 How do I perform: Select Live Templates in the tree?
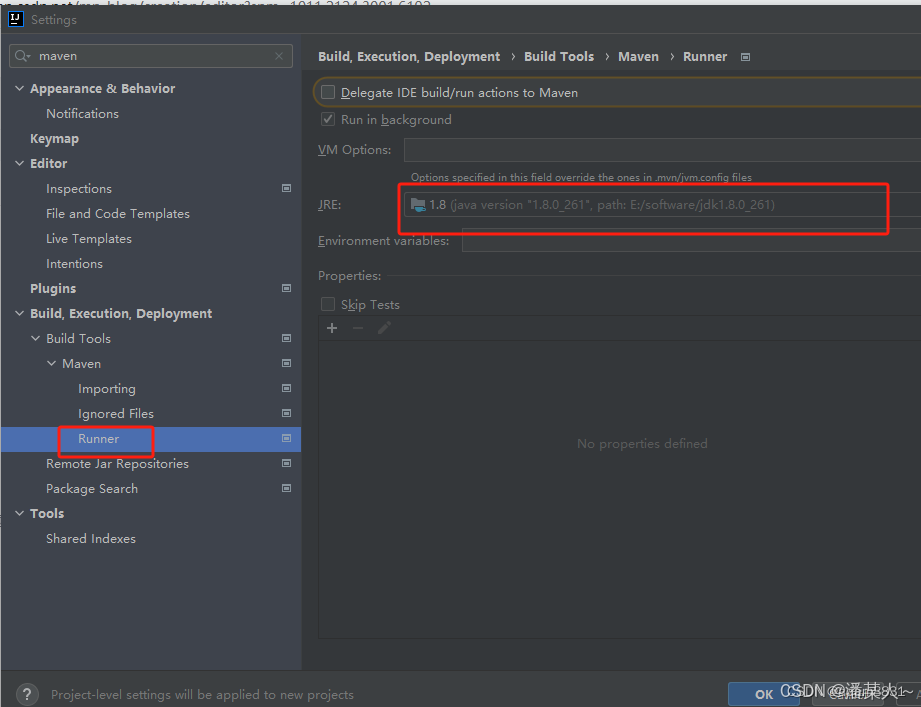click(x=89, y=238)
